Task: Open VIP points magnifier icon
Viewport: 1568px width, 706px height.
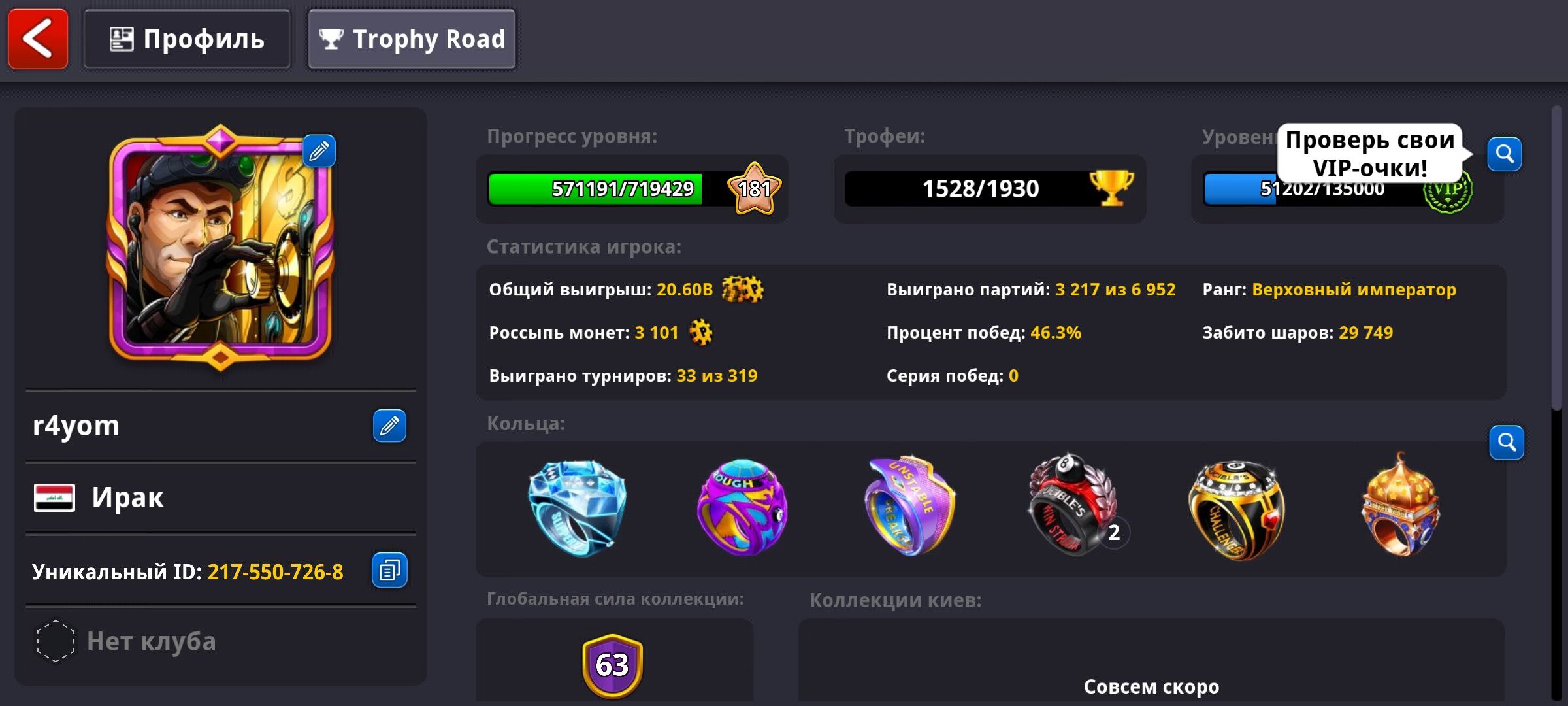Action: pyautogui.click(x=1505, y=154)
